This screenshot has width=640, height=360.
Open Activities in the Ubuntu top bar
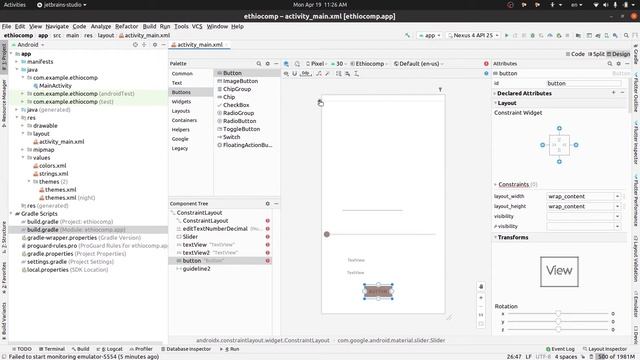coord(15,5)
